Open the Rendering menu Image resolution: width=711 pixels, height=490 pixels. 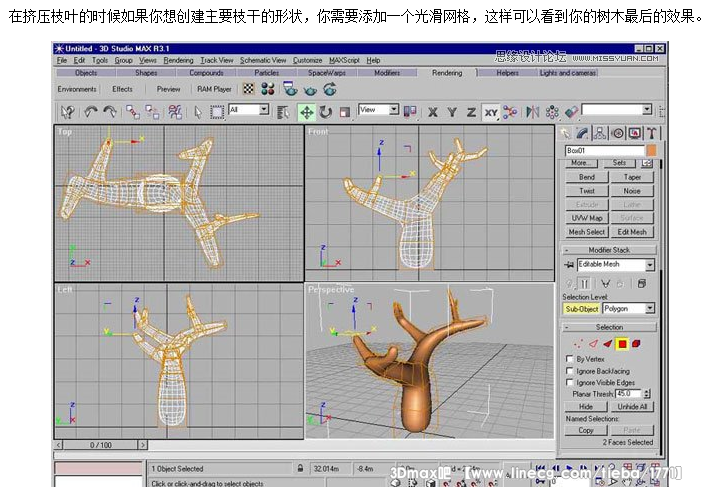coord(178,60)
